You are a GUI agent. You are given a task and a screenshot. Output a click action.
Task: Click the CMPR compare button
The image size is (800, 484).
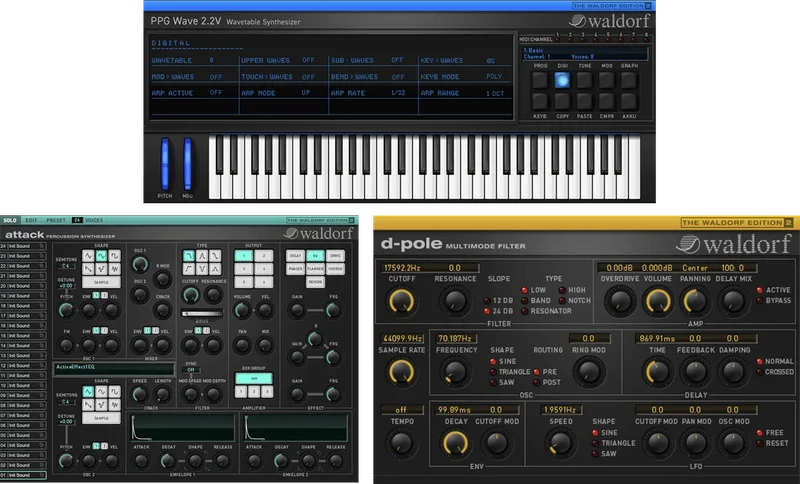coord(607,101)
